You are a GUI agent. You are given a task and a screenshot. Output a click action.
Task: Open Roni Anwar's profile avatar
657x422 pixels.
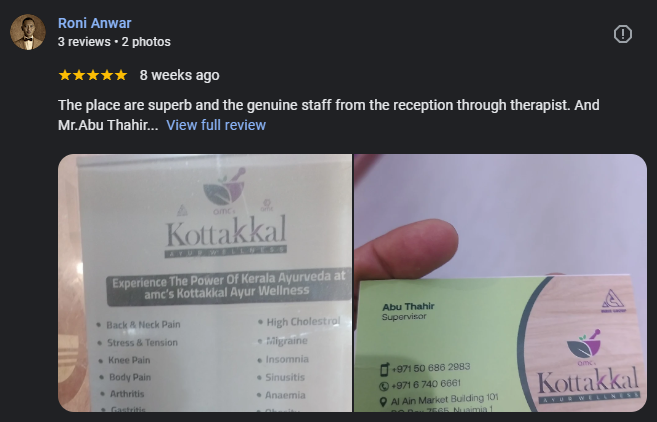tap(28, 32)
